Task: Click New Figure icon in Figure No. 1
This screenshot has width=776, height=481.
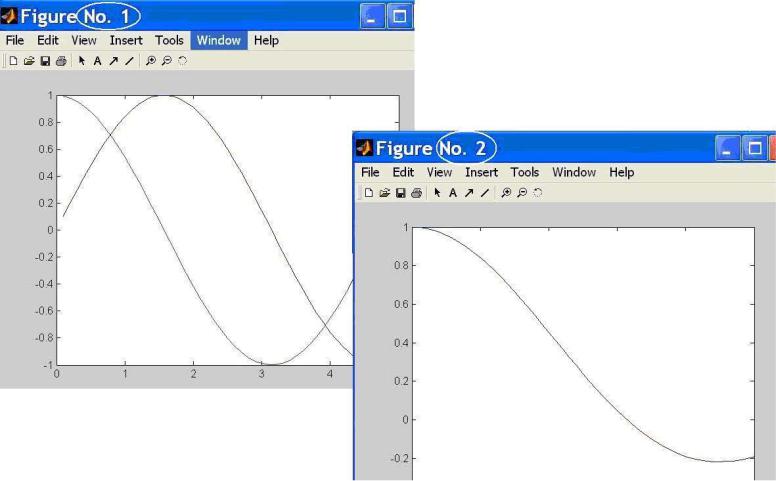Action: (x=13, y=61)
